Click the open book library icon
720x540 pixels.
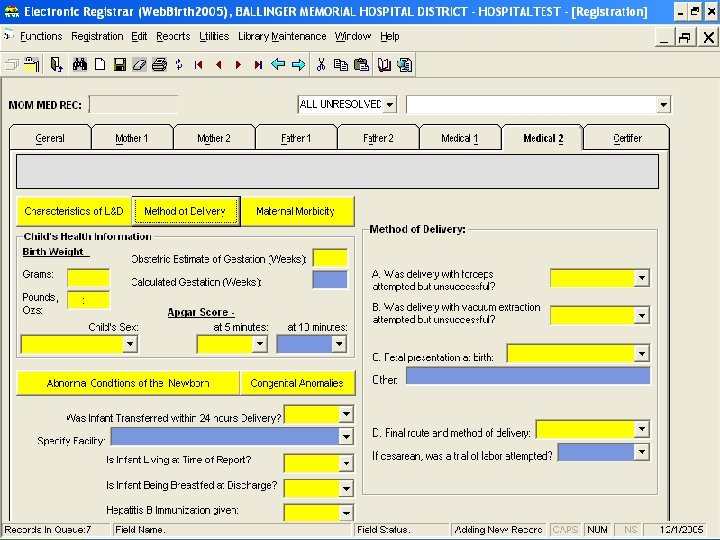384,64
